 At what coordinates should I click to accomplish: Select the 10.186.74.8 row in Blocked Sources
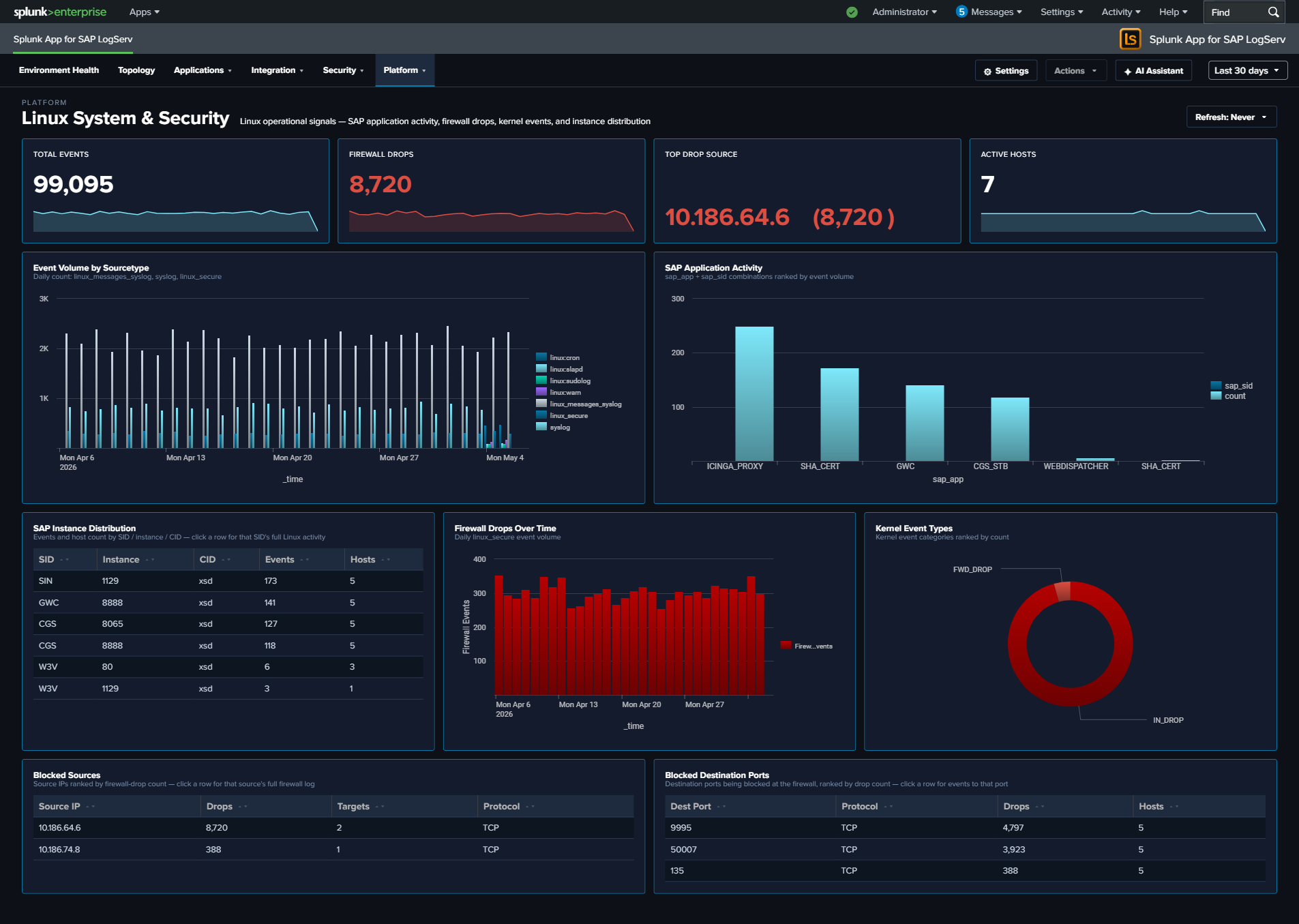coord(333,850)
